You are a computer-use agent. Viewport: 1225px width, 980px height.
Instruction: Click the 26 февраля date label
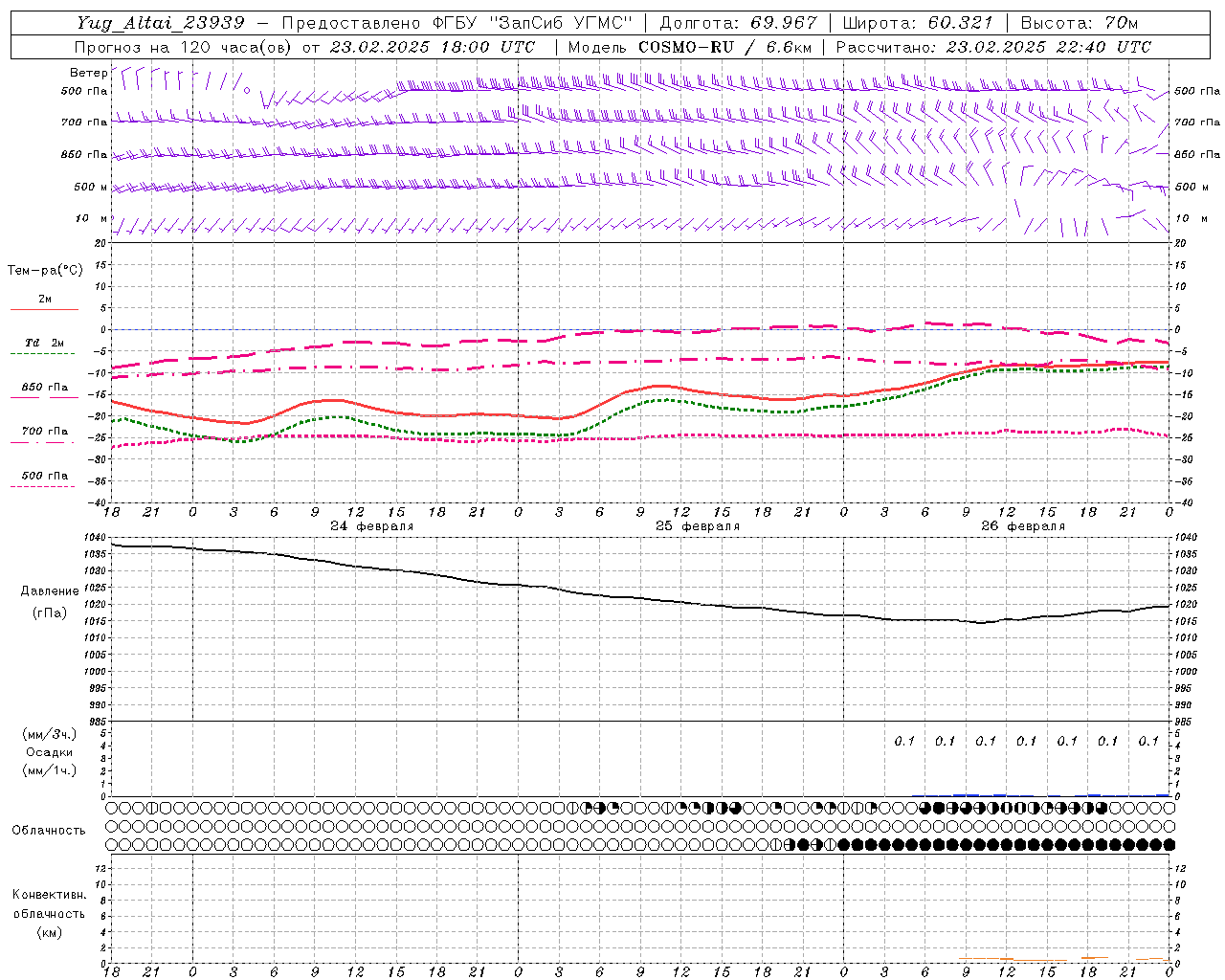(1023, 526)
